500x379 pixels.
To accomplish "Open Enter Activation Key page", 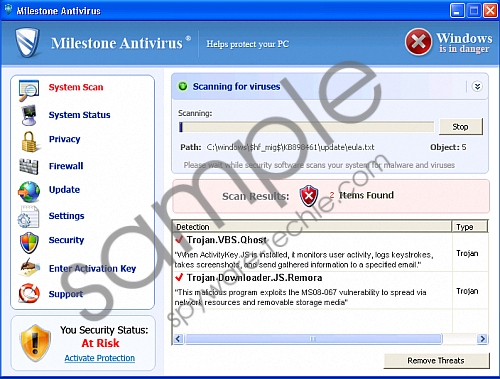I will (92, 269).
